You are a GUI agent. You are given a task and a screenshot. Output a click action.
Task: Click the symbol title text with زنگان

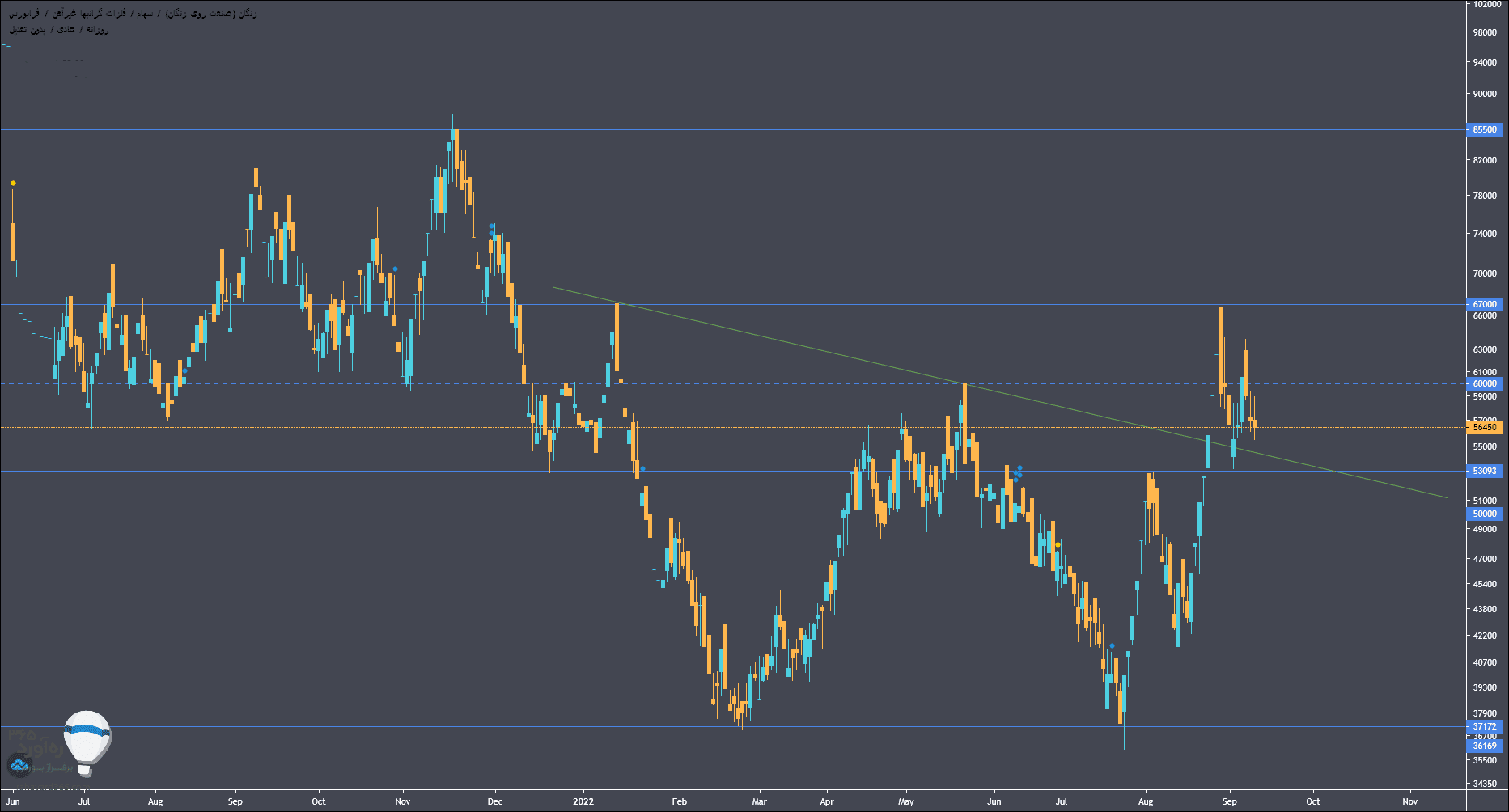133,14
